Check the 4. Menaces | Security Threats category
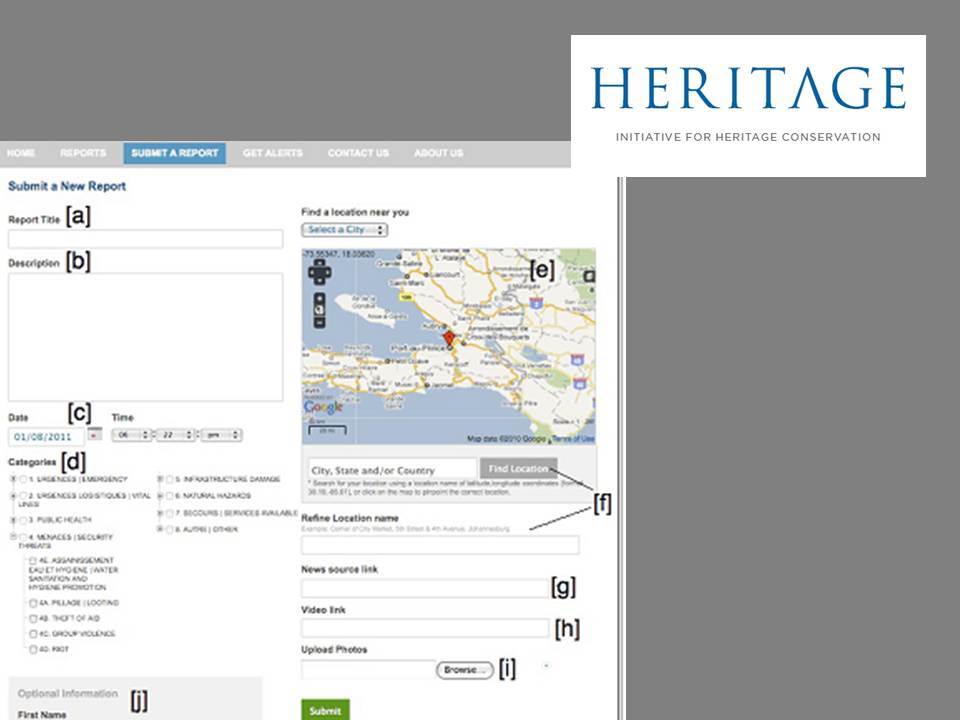Screen dimensions: 960x720 (x=23, y=538)
